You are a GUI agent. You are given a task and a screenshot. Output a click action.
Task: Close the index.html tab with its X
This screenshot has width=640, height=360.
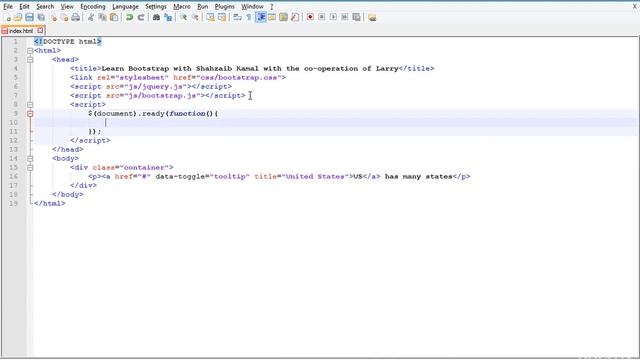(x=40, y=30)
